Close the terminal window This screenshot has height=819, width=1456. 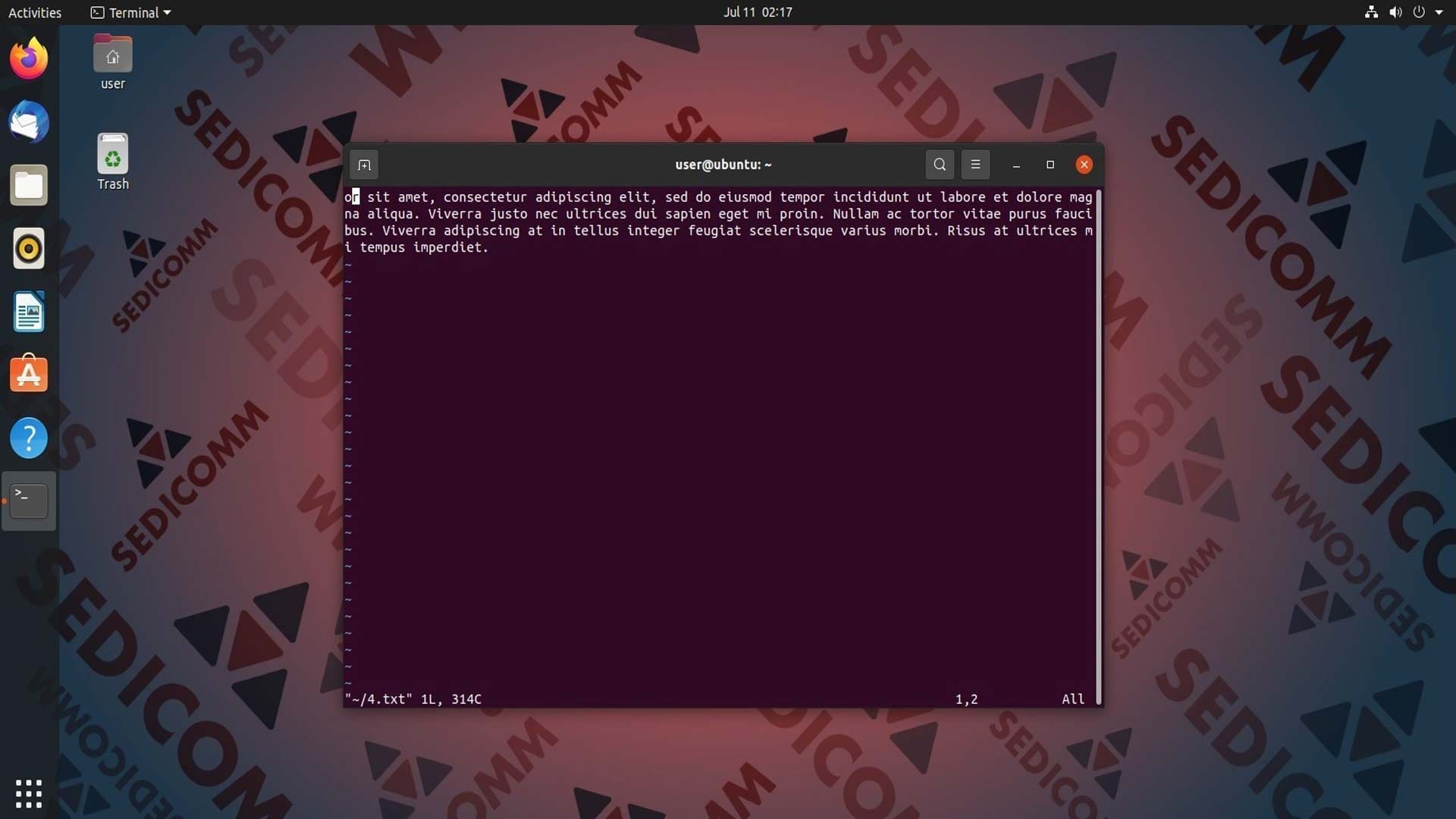[1084, 165]
